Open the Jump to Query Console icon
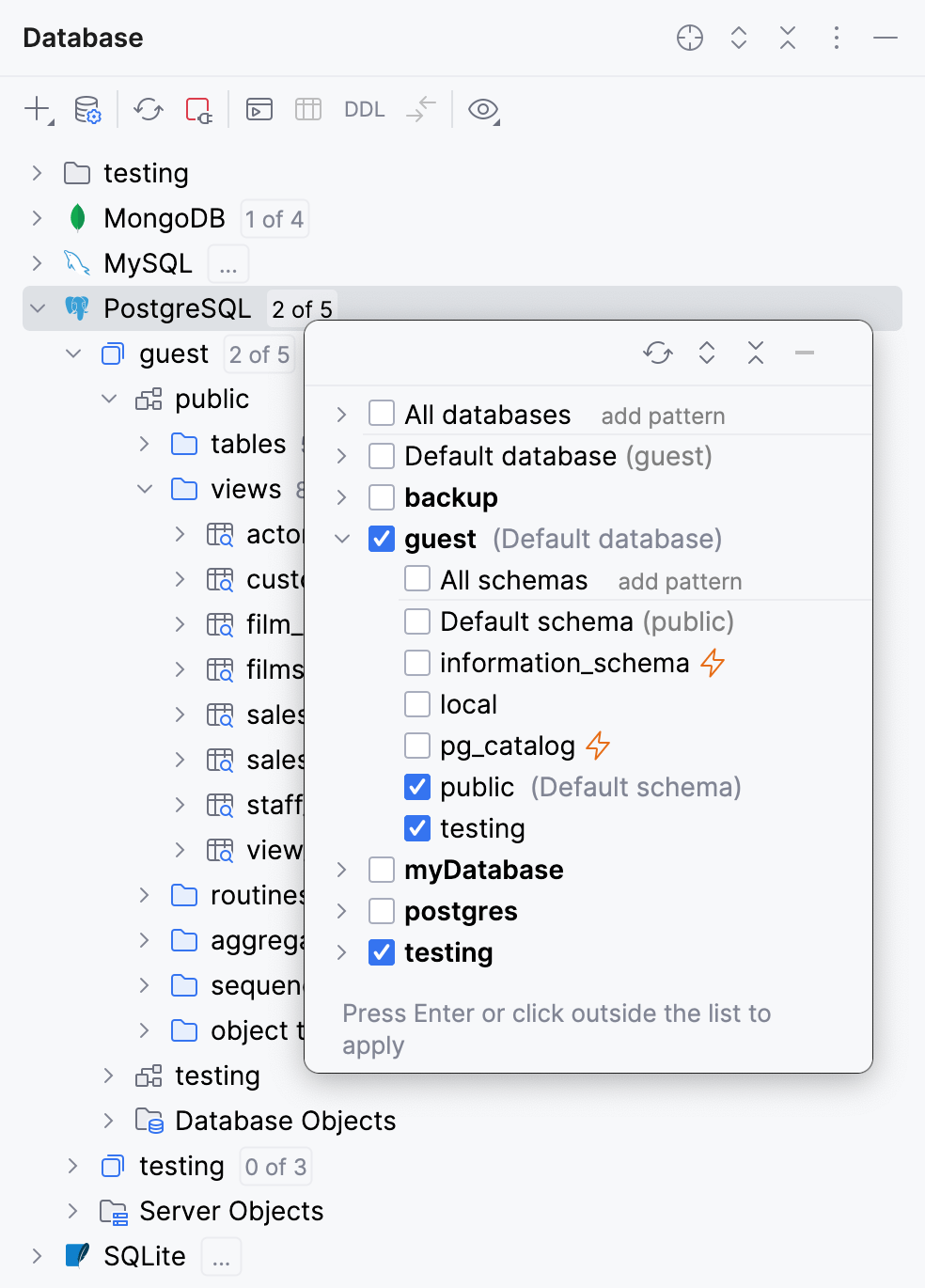The height and width of the screenshot is (1288, 925). click(259, 110)
